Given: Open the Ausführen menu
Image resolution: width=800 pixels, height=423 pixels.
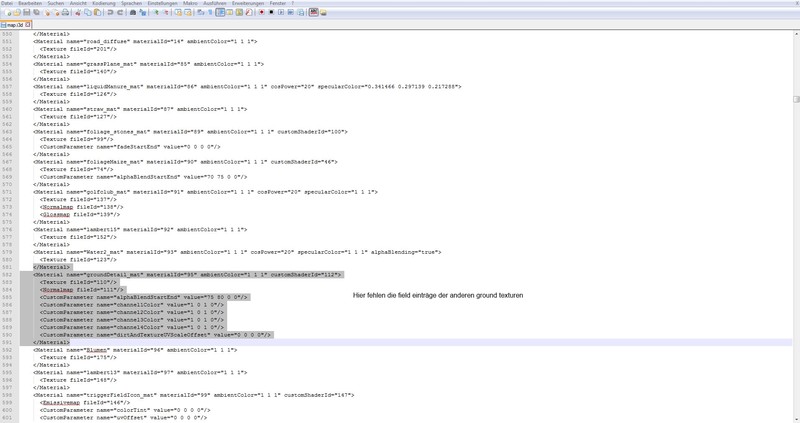Looking at the screenshot, I should (215, 3).
